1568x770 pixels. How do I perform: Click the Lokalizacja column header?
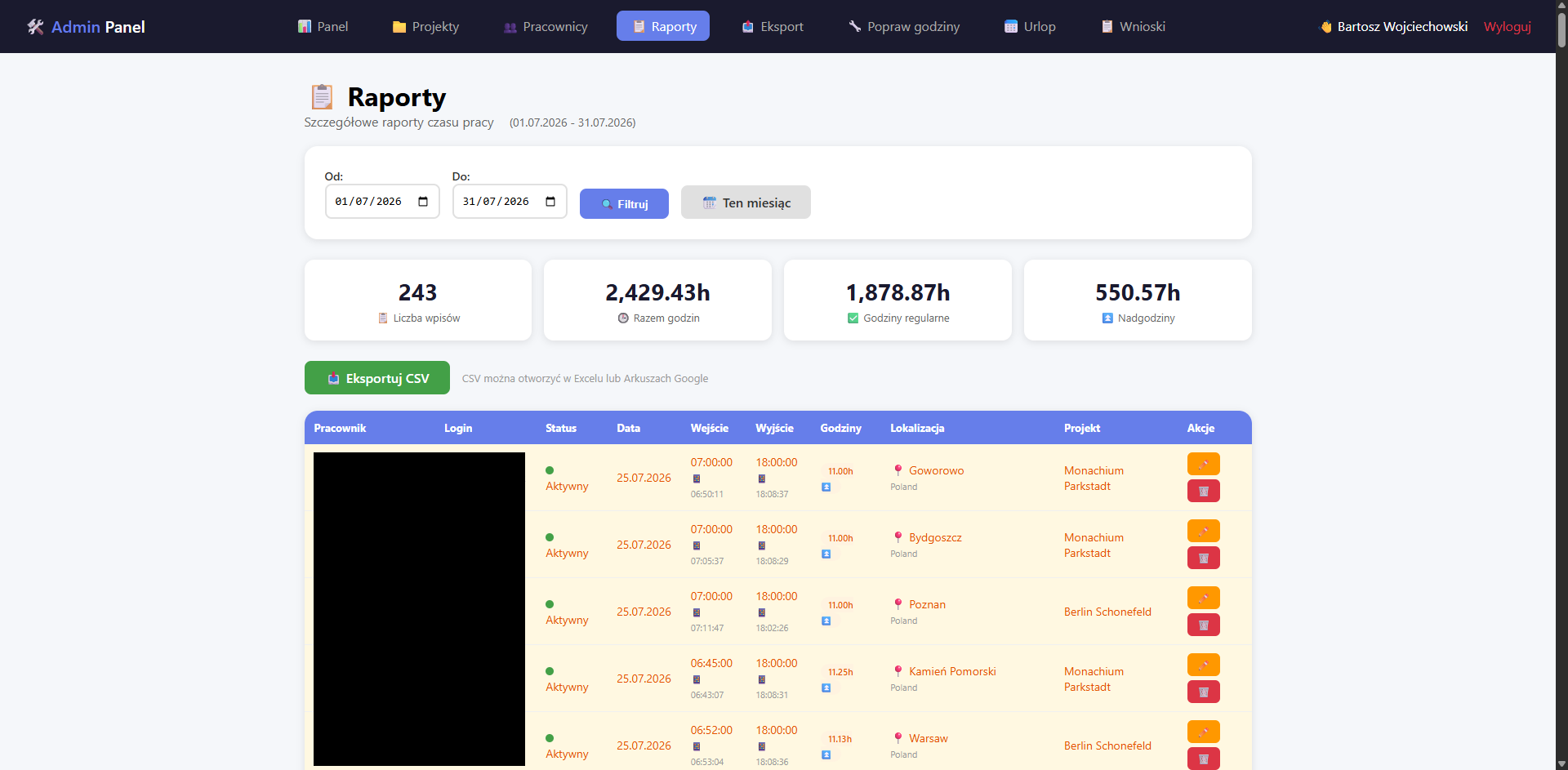917,428
